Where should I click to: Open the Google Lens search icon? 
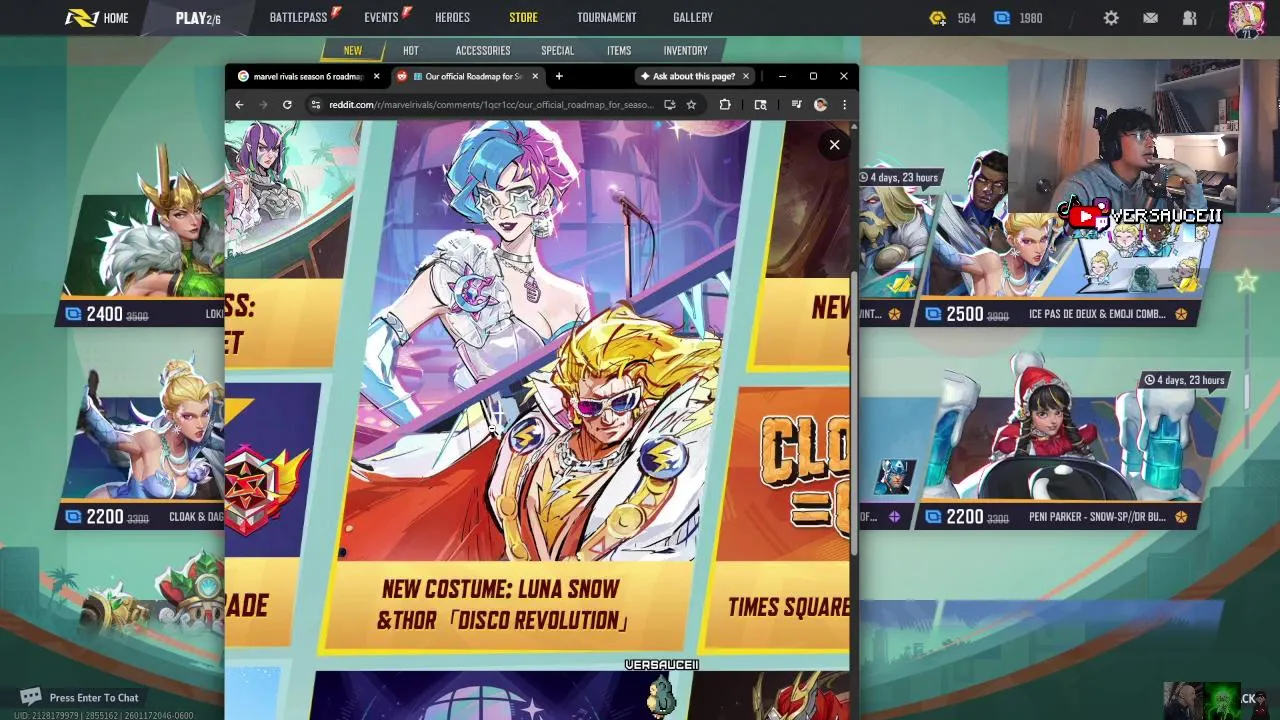tap(760, 104)
